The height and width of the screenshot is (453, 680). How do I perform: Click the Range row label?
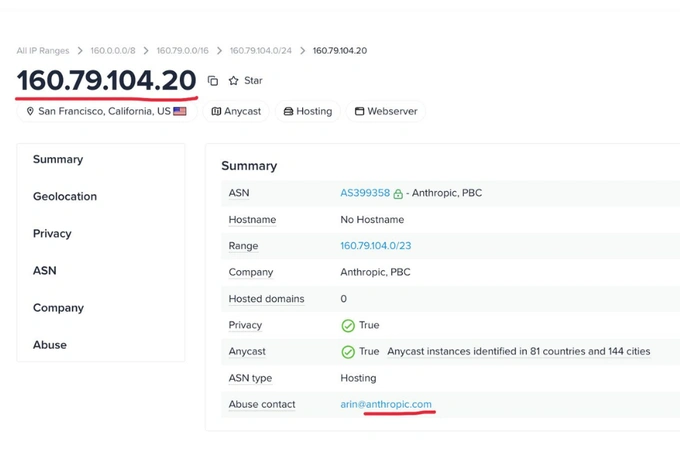point(243,246)
